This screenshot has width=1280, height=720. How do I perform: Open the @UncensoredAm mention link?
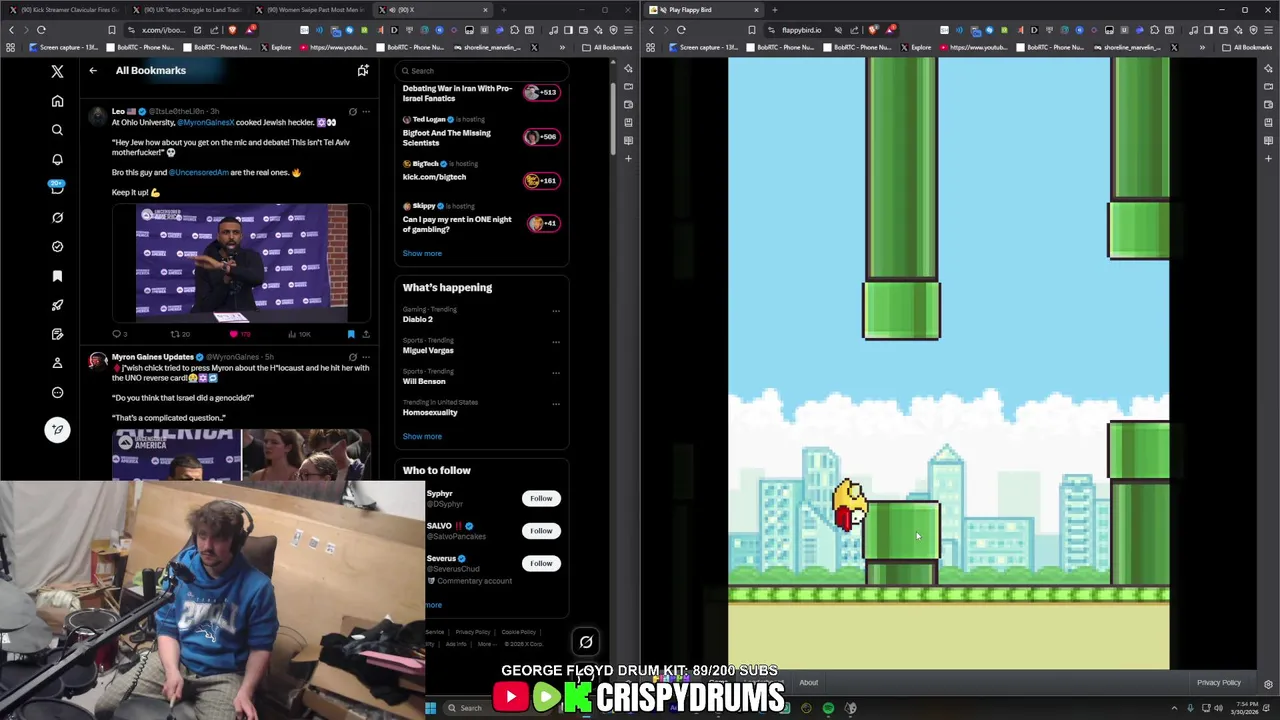click(199, 172)
